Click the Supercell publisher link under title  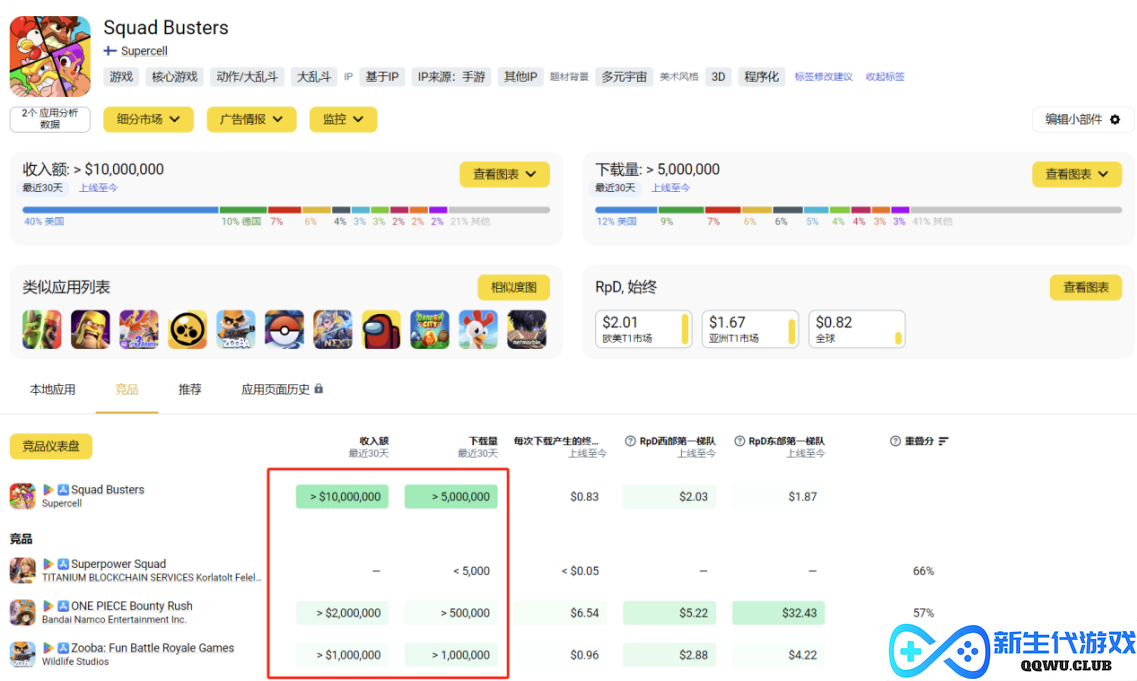[144, 51]
